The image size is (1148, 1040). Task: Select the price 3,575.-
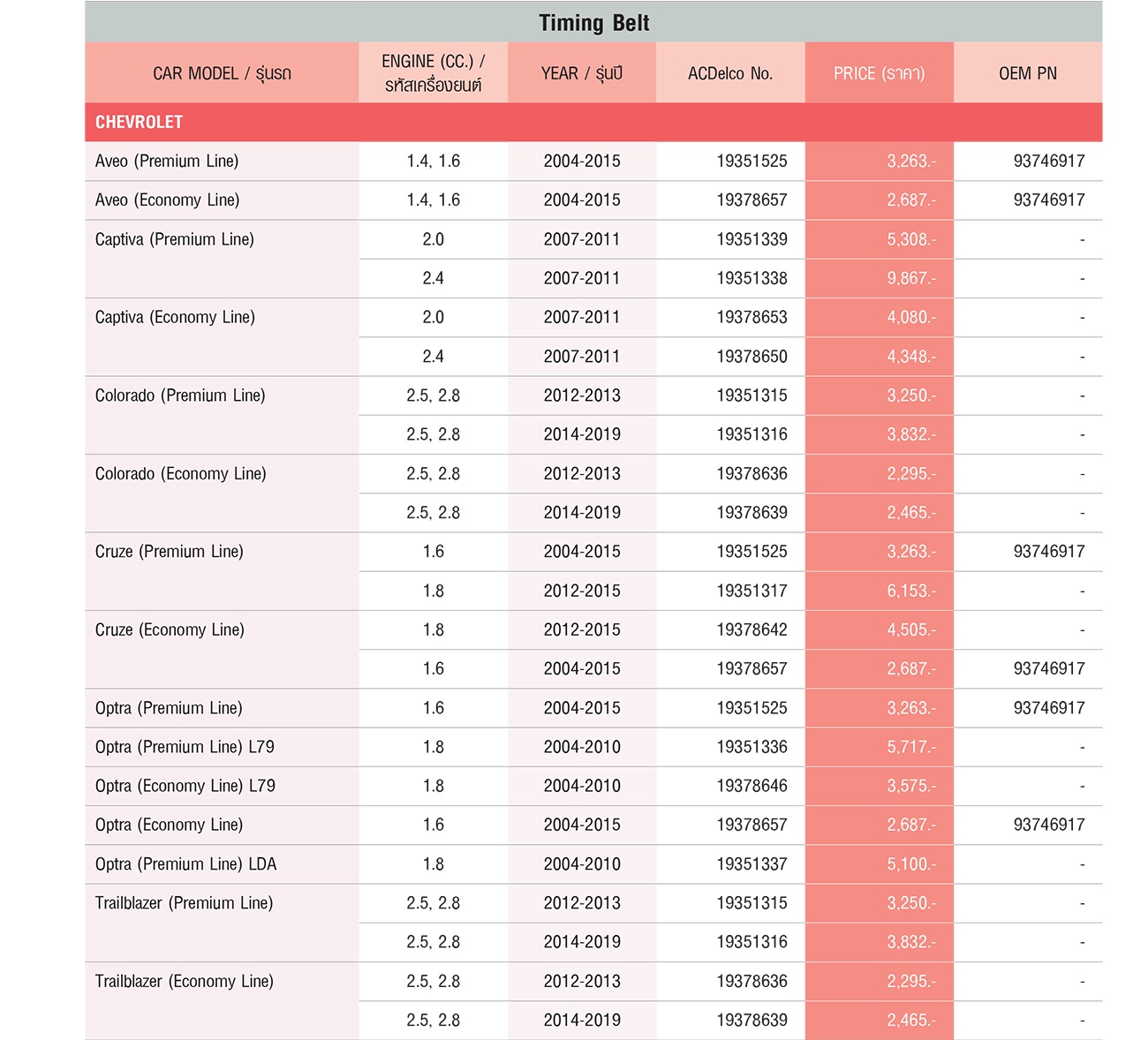[x=911, y=786]
